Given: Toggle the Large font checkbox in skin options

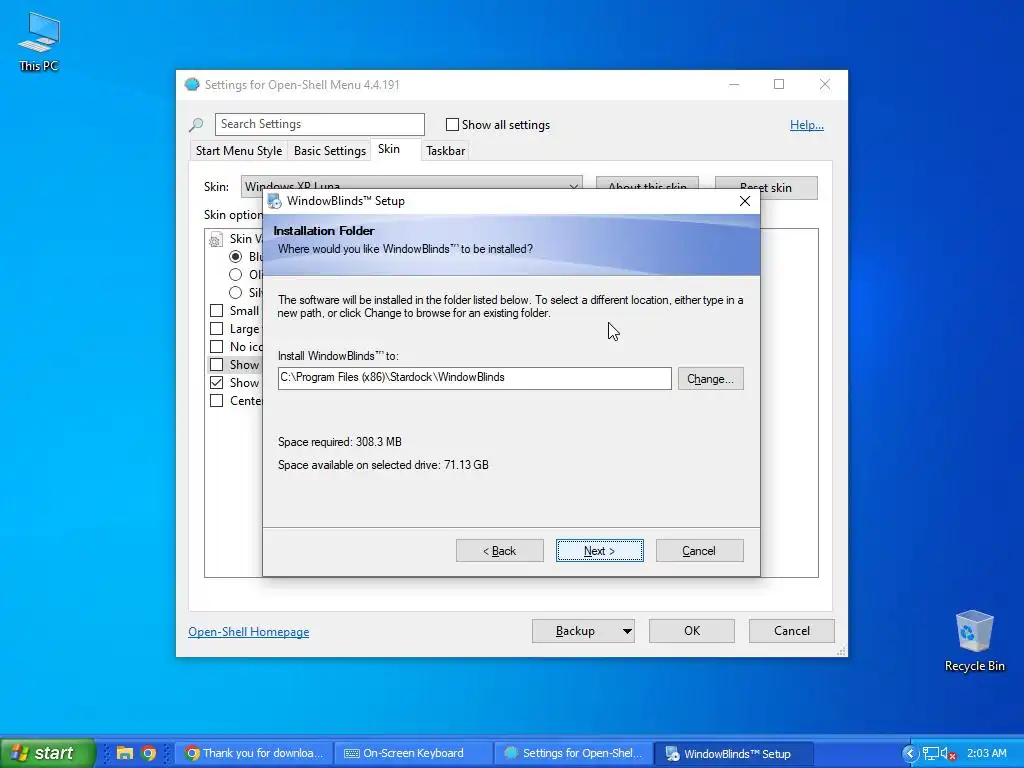Looking at the screenshot, I should pos(216,328).
